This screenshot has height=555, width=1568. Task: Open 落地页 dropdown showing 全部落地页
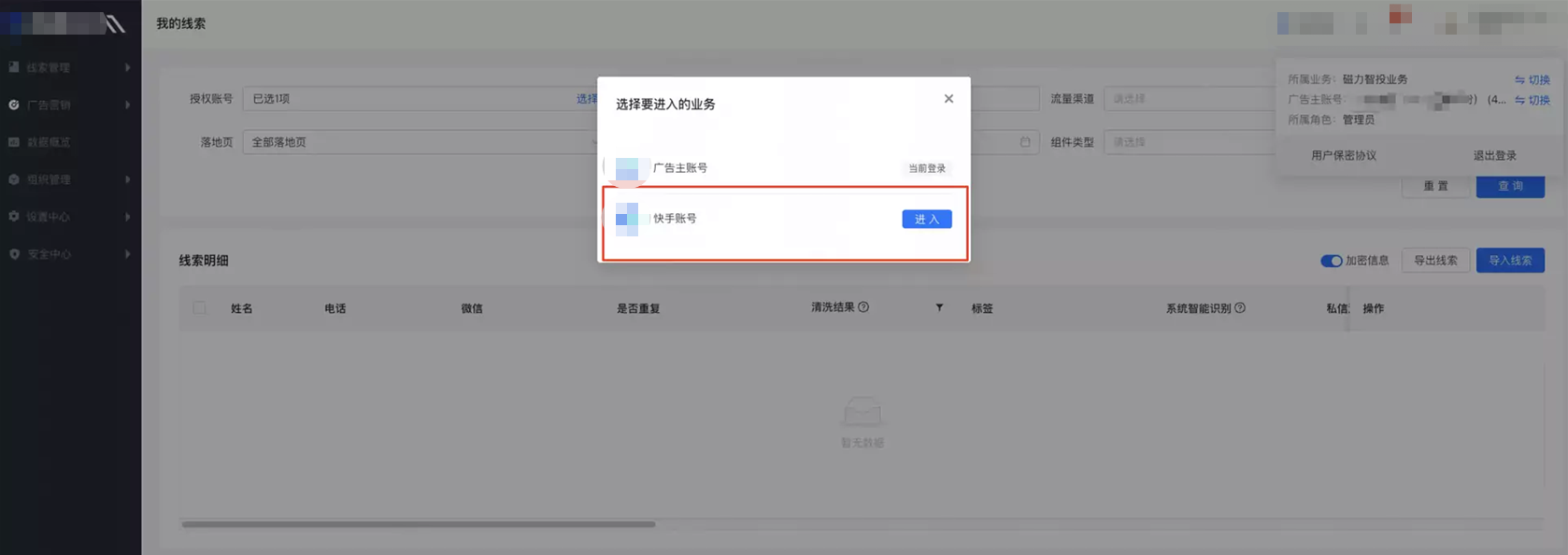(x=421, y=142)
